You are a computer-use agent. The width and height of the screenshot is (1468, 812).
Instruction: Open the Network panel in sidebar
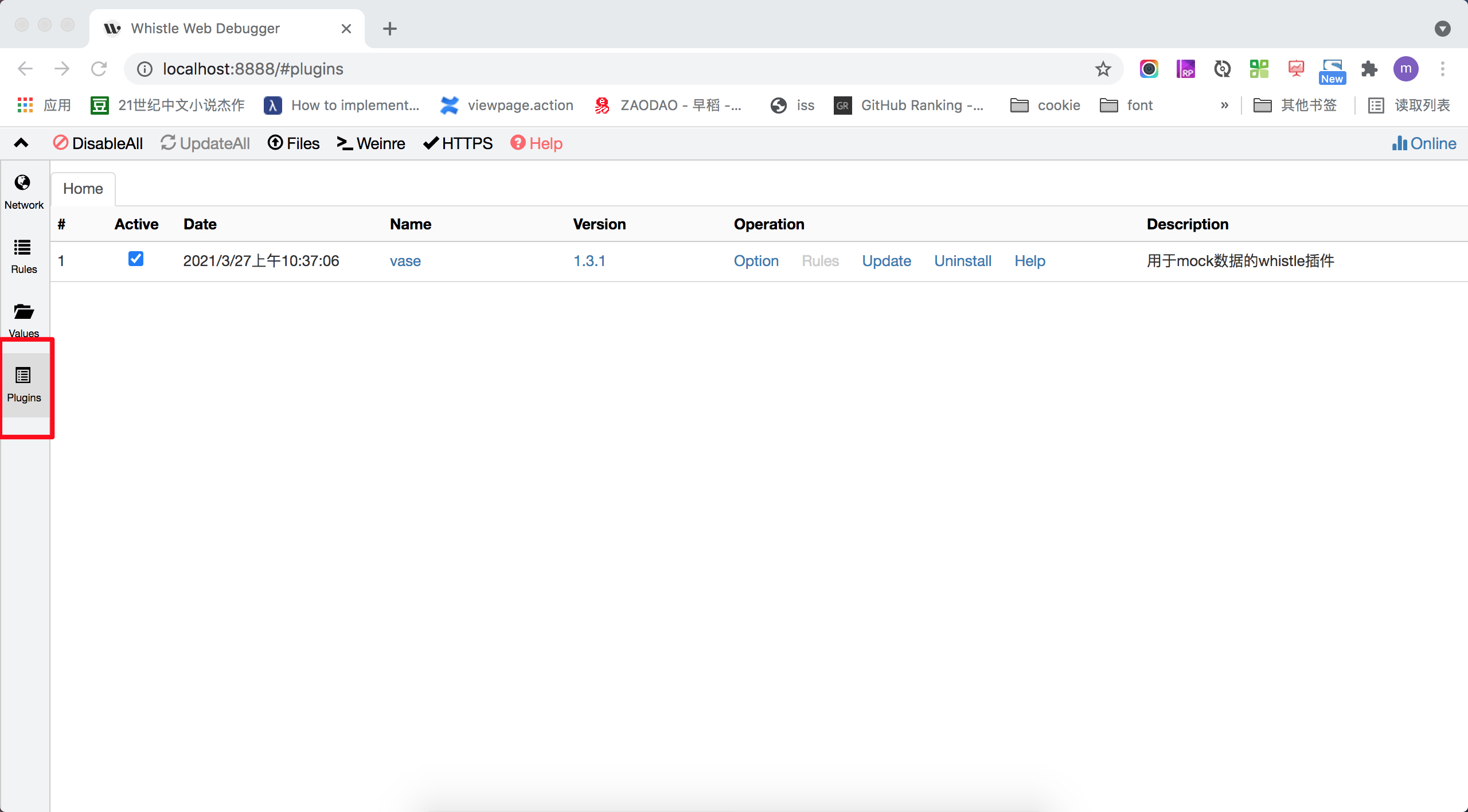pos(24,191)
